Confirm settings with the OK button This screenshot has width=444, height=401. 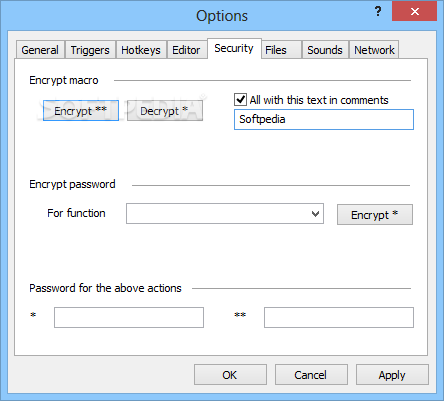click(230, 375)
